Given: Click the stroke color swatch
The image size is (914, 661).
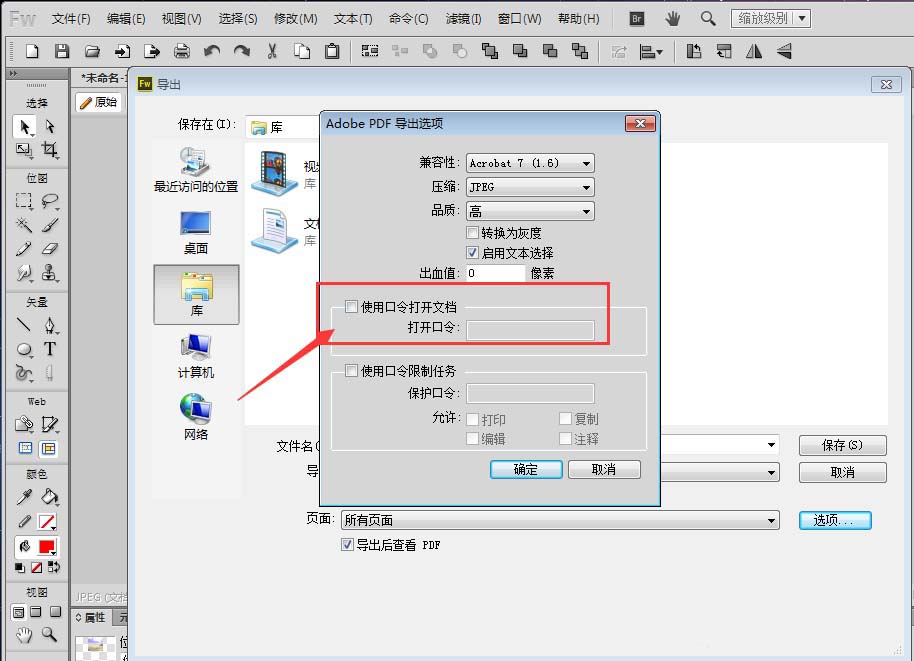Looking at the screenshot, I should tap(47, 521).
